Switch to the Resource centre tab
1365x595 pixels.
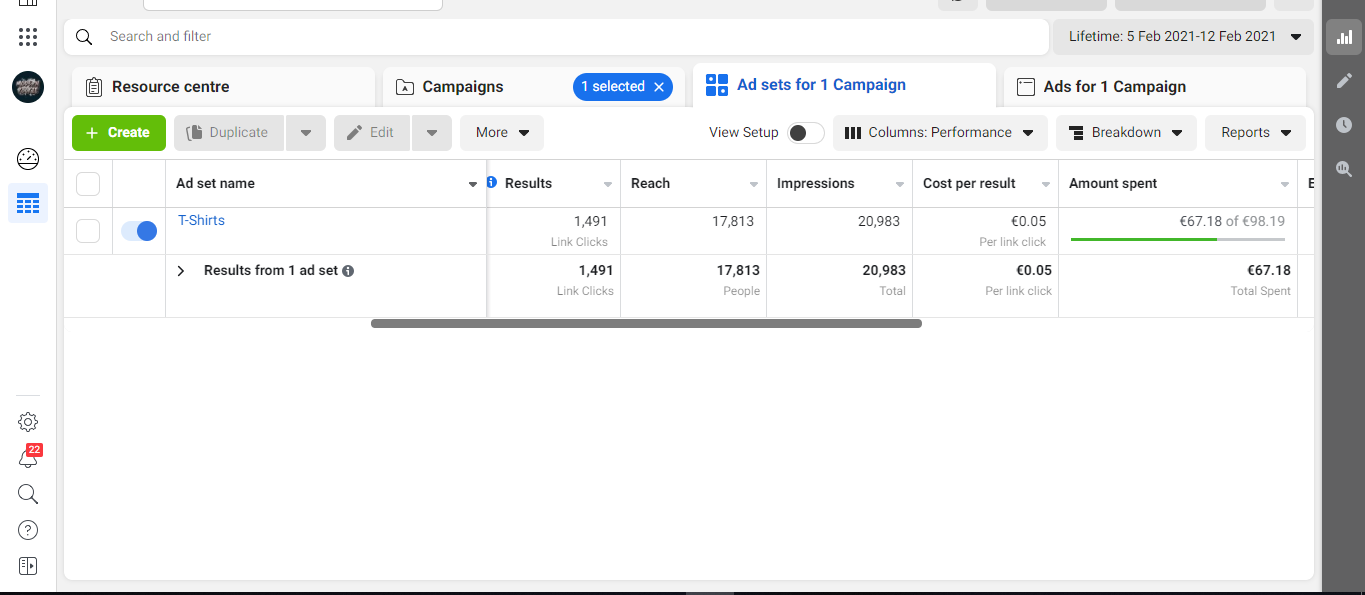170,87
